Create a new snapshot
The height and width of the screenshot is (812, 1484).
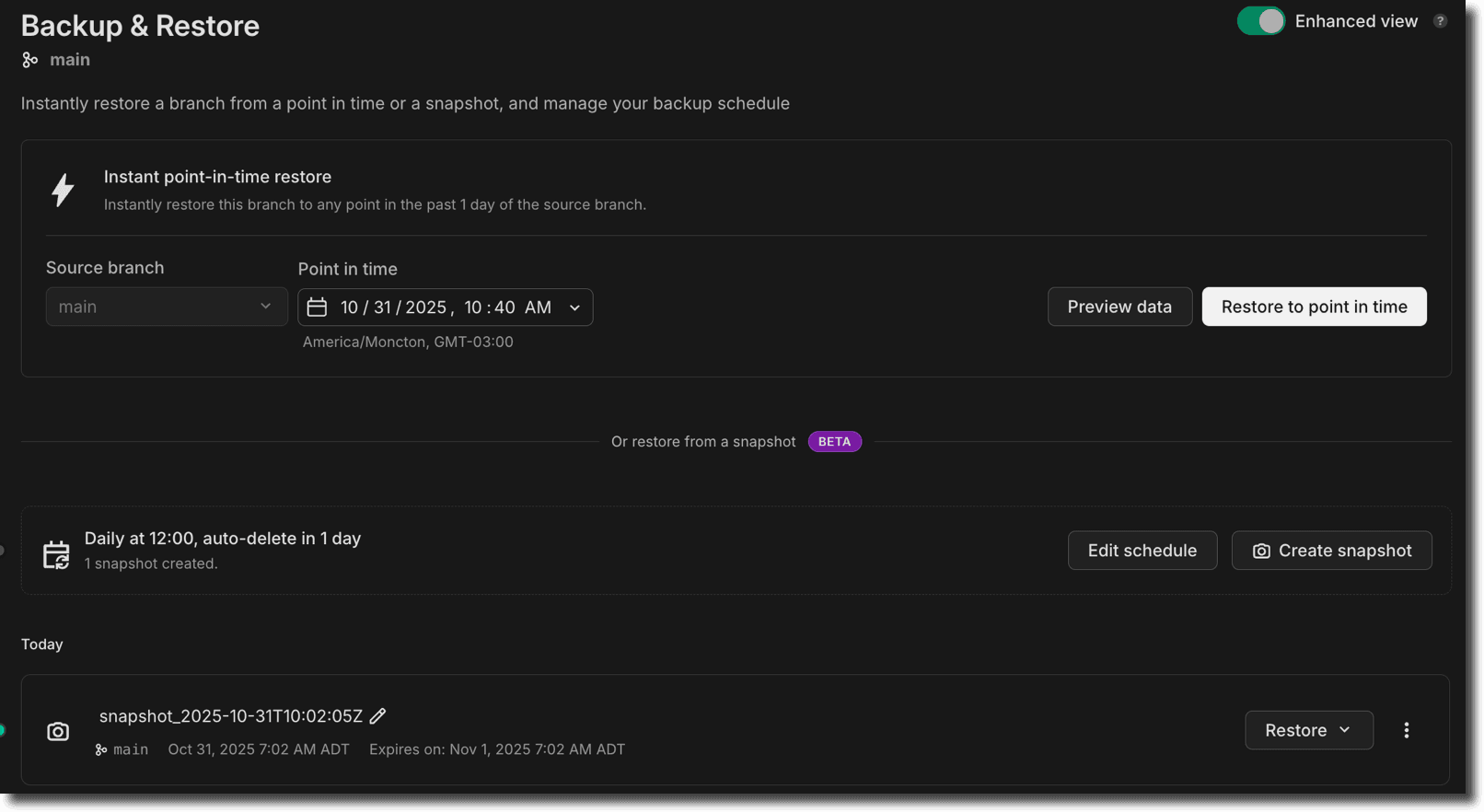(1330, 551)
